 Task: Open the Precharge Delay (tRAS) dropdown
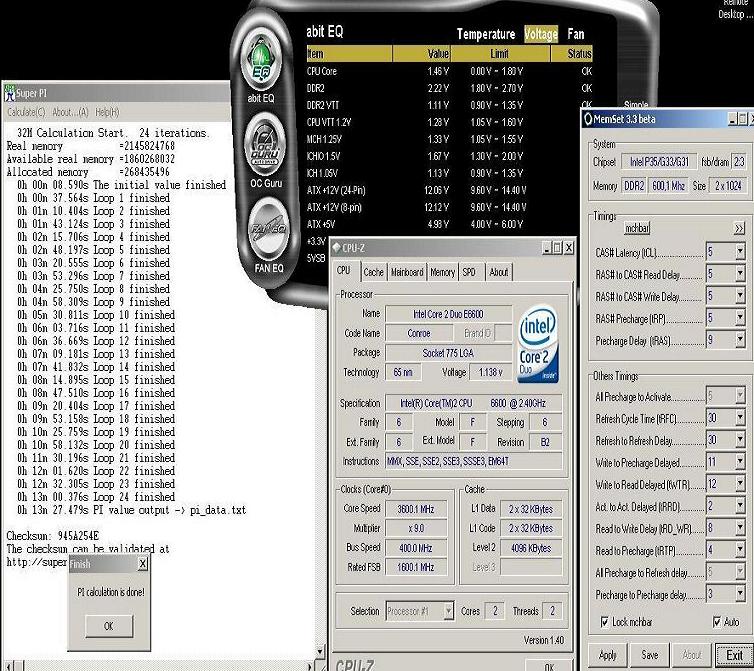tap(740, 341)
